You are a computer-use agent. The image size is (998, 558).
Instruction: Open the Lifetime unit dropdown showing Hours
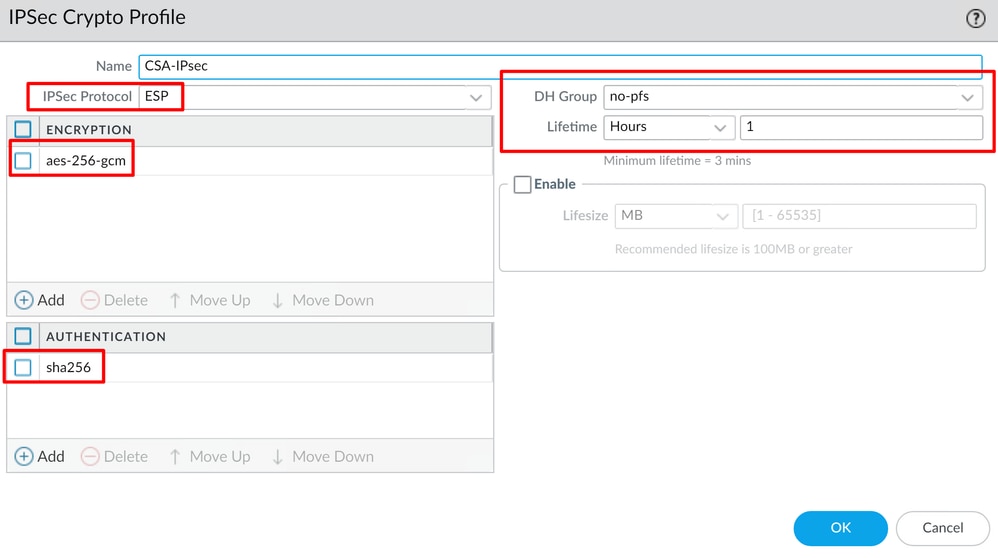(x=669, y=127)
